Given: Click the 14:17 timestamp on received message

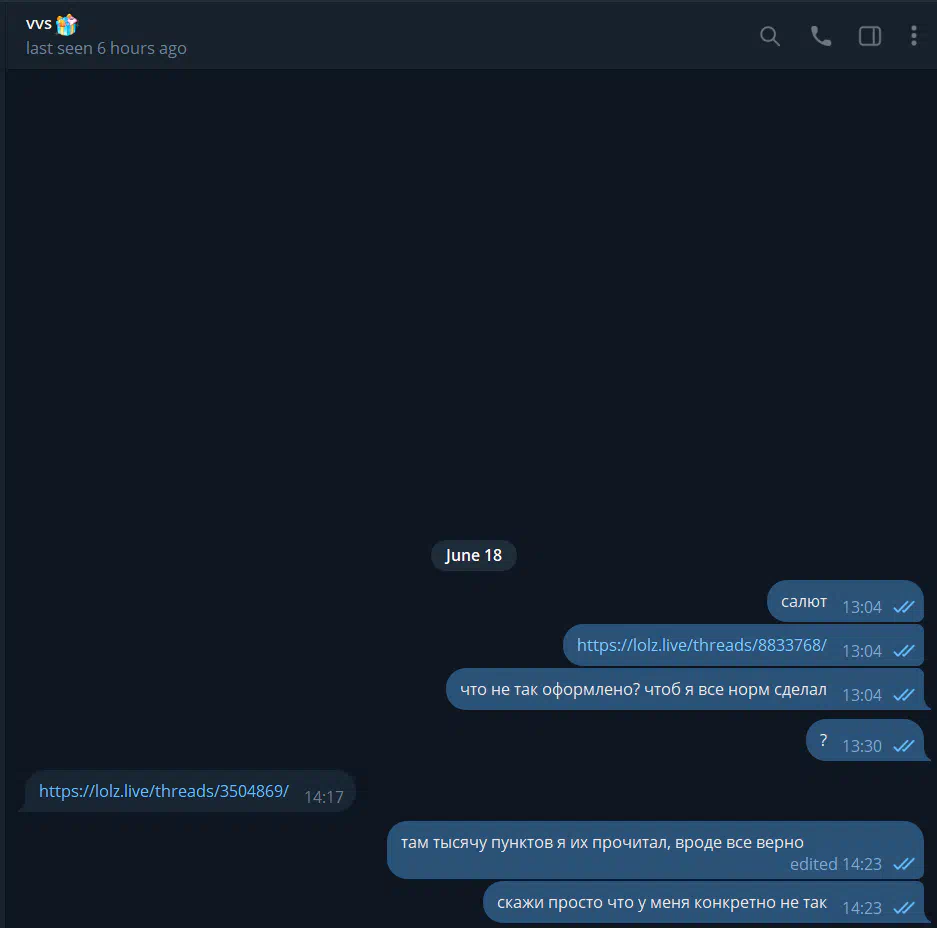Looking at the screenshot, I should click(x=324, y=797).
